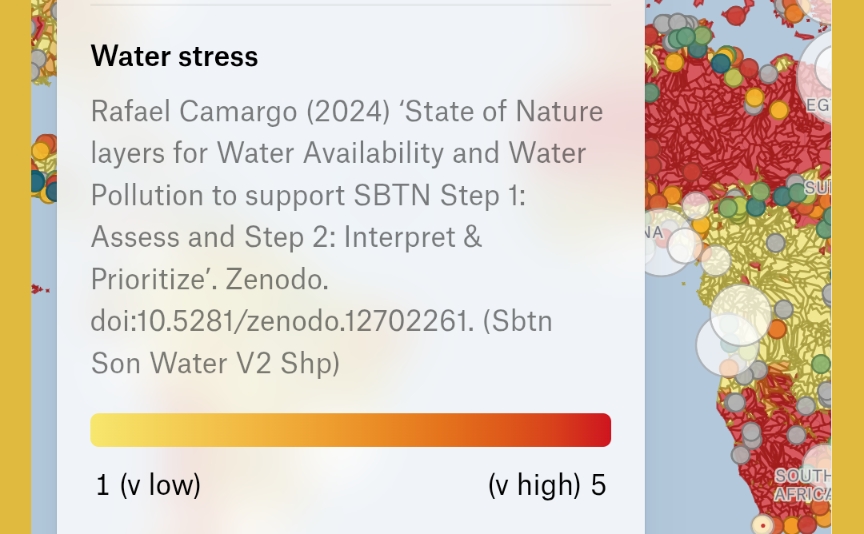The height and width of the screenshot is (534, 864).
Task: Select the lowest gray marker on the southwest coast
Action: (741, 454)
